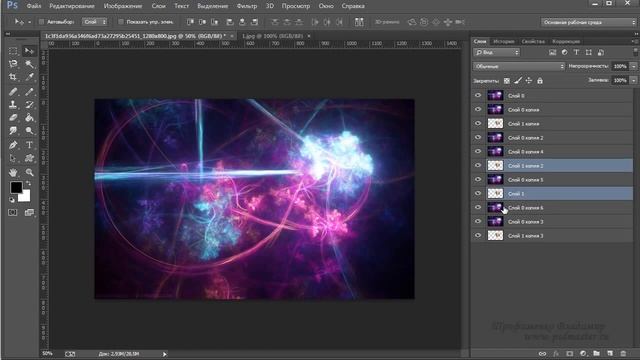The width and height of the screenshot is (640, 360).
Task: Click the link layers icon at panel bottom
Action: pos(542,353)
